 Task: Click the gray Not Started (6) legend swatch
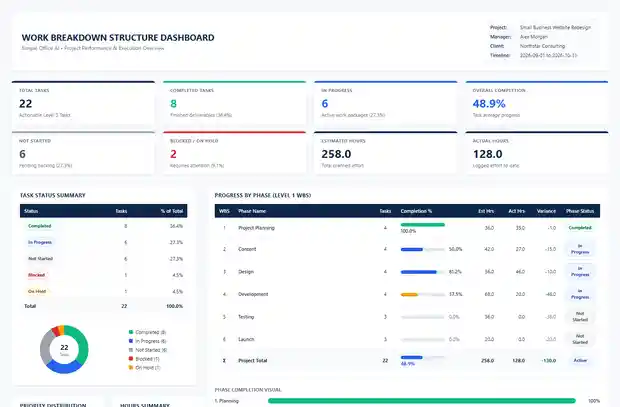point(131,350)
